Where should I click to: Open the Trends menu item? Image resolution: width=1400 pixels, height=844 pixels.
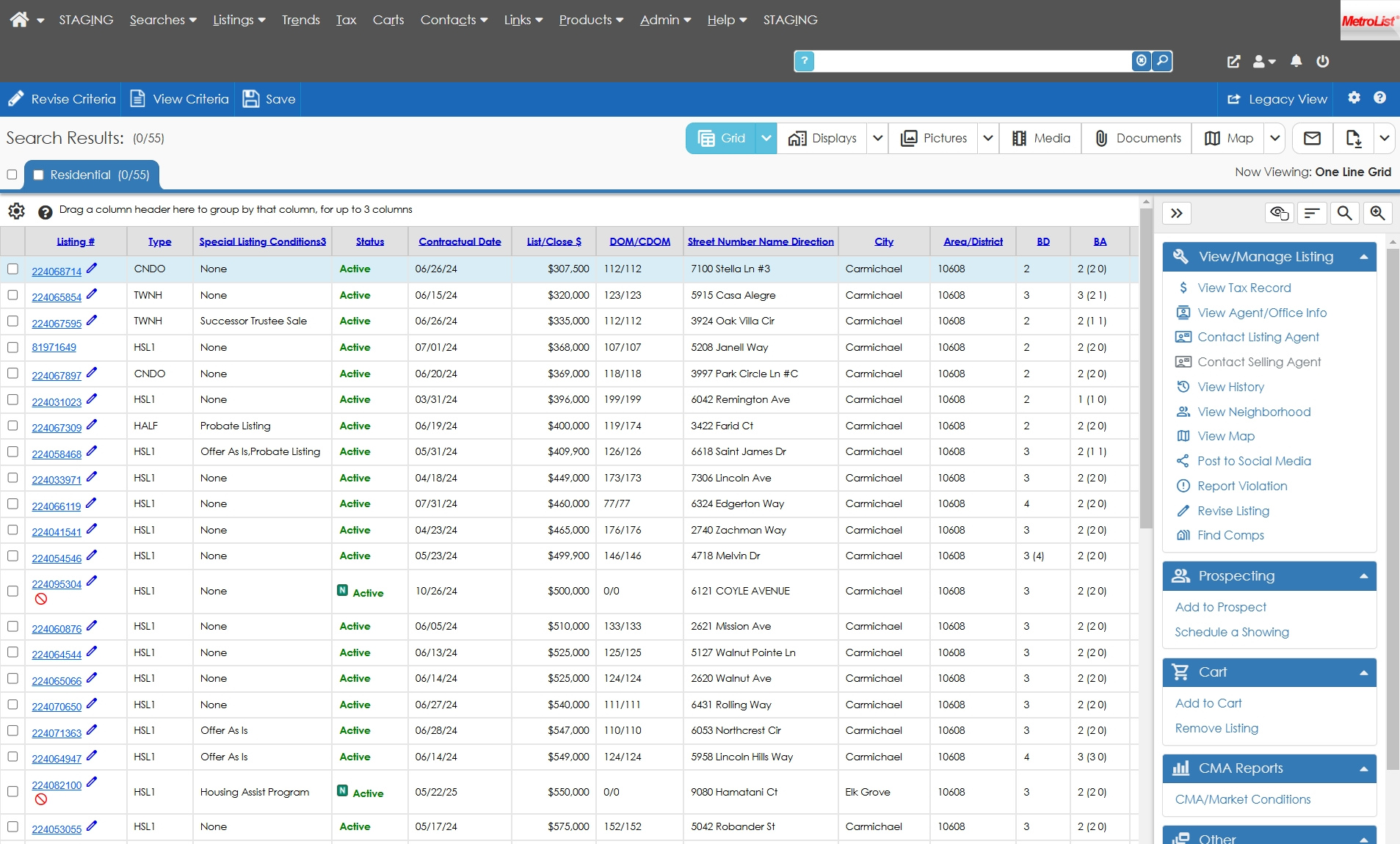point(301,20)
